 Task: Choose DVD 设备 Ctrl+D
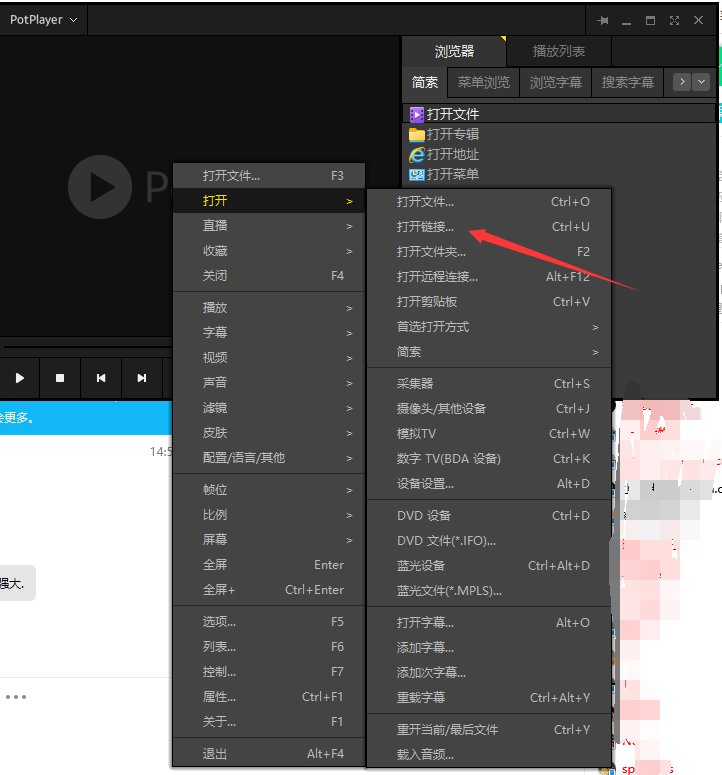(489, 516)
